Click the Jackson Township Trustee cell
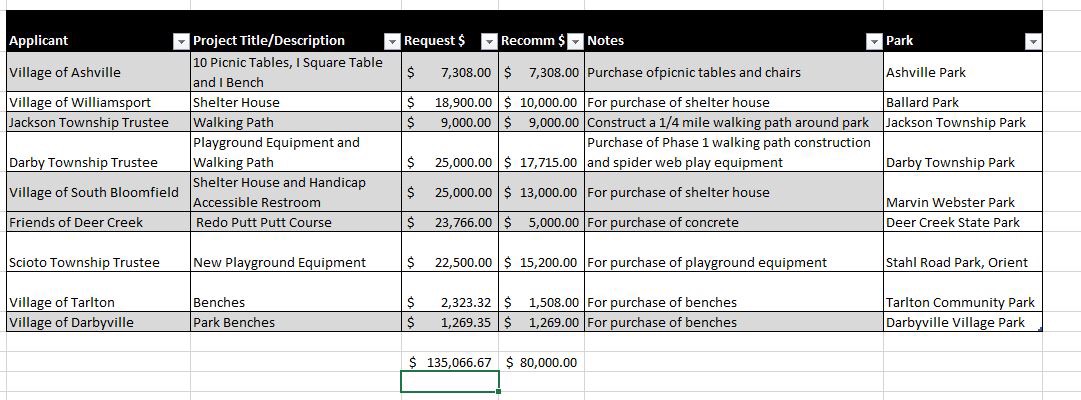1081x400 pixels. 99,123
